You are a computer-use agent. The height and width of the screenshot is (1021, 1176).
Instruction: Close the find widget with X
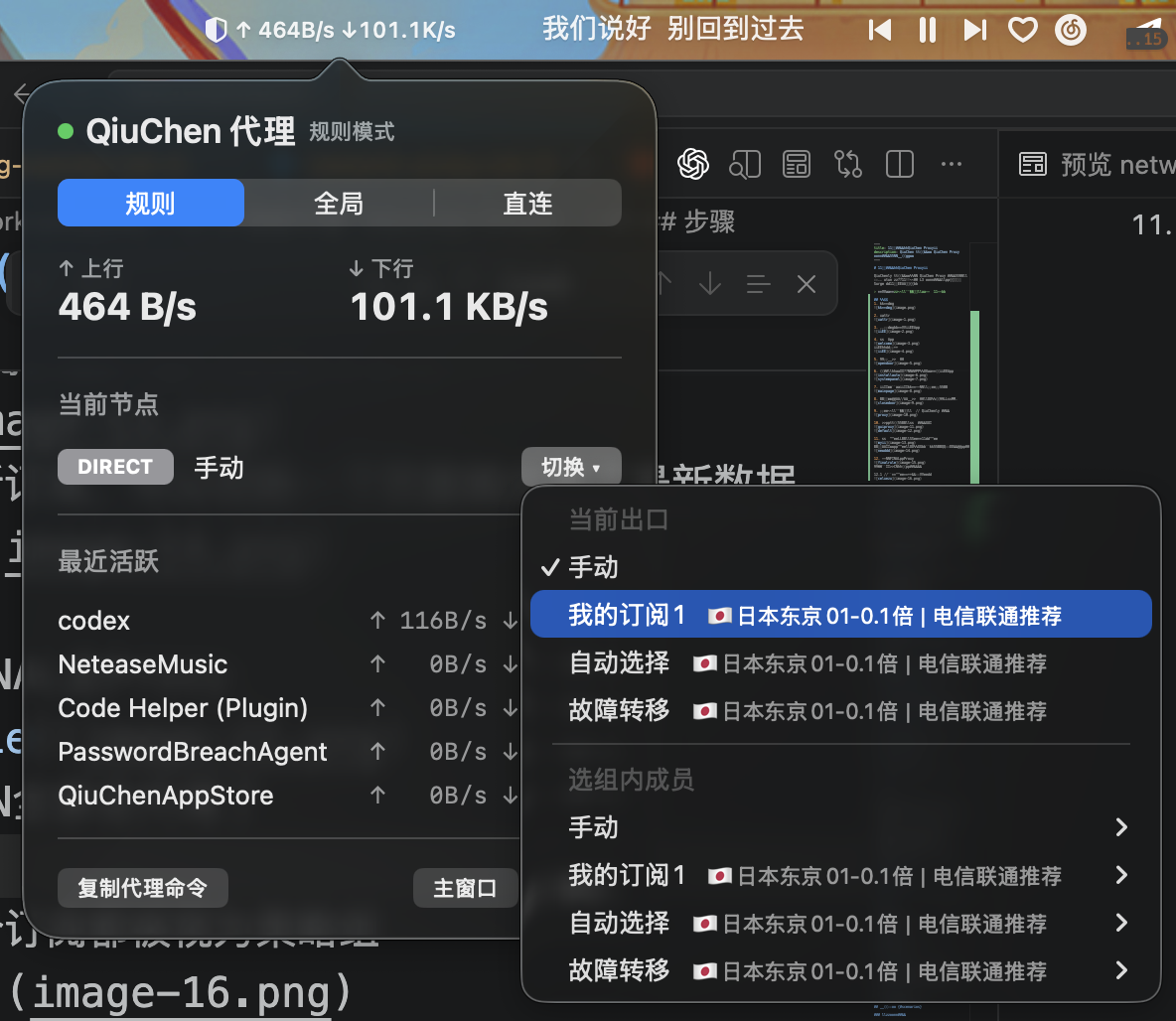coord(807,284)
